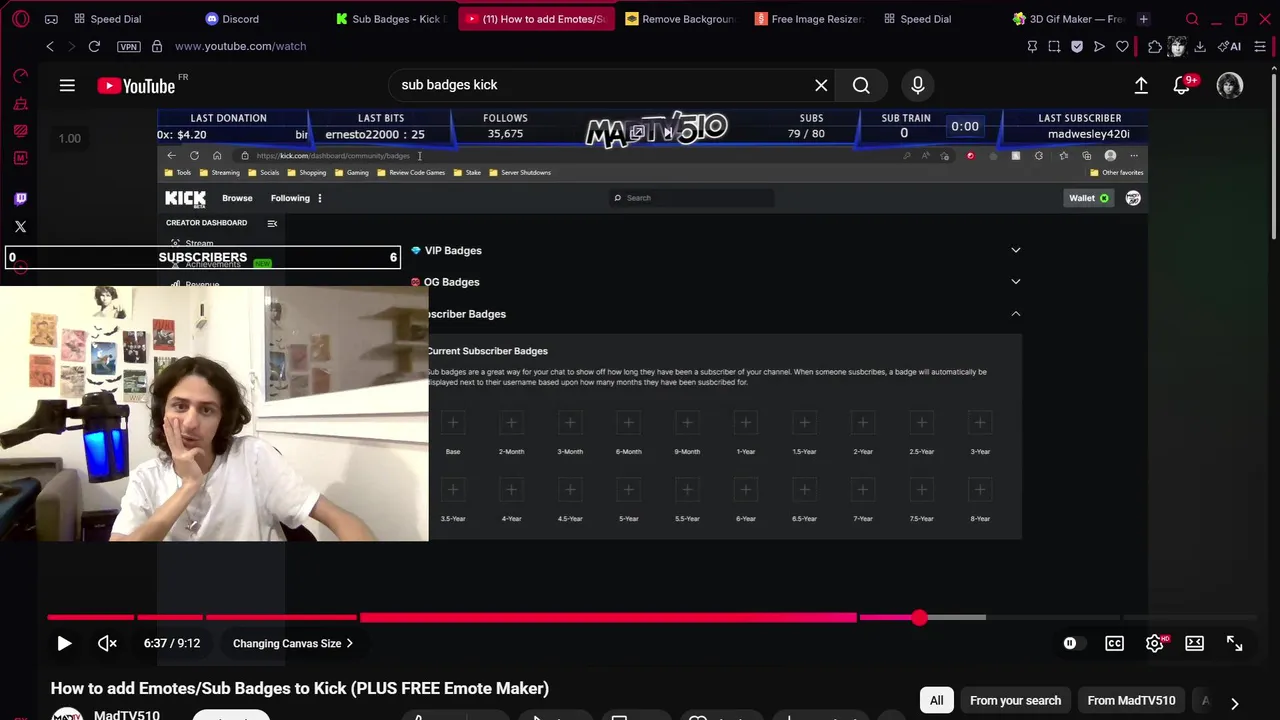This screenshot has height=720, width=1280.
Task: Go back in browser history
Action: coord(50,46)
